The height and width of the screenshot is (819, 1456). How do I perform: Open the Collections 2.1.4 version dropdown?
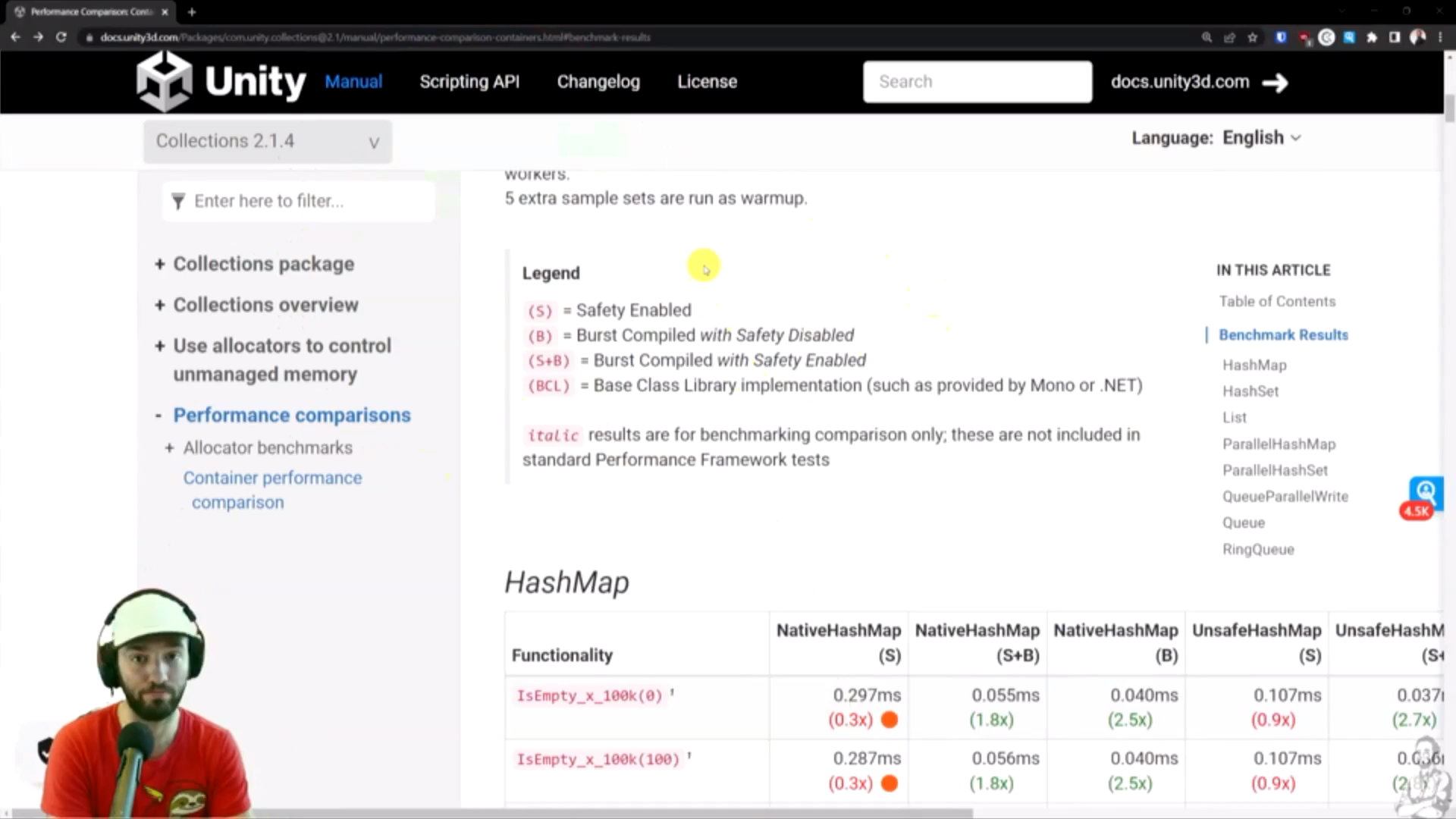[x=268, y=142]
